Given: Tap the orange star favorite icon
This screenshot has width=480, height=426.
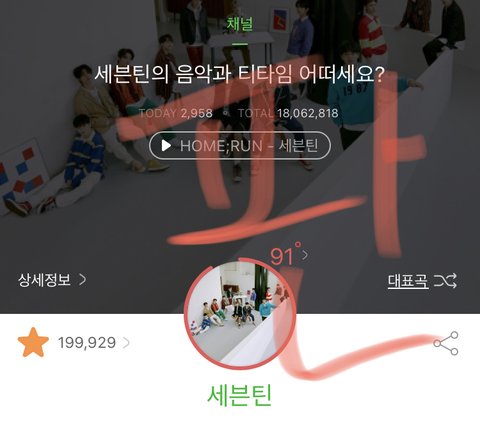Looking at the screenshot, I should click(x=33, y=342).
